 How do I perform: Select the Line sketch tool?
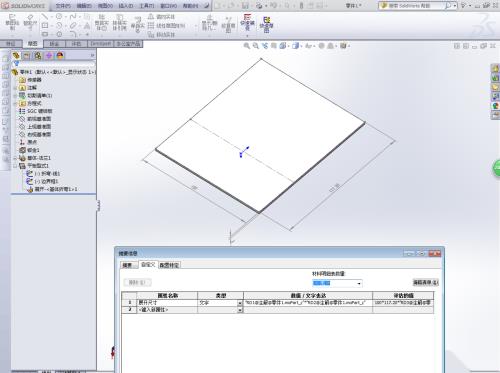45,16
